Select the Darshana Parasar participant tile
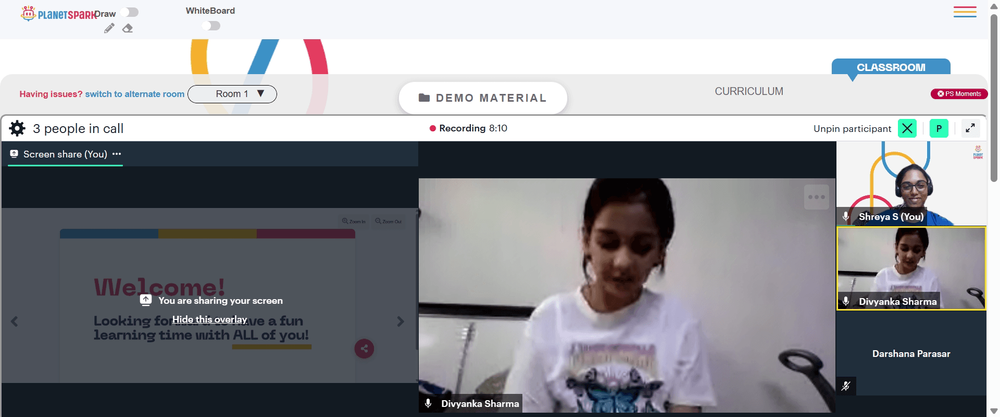Viewport: 1000px width, 417px height. pyautogui.click(x=911, y=353)
